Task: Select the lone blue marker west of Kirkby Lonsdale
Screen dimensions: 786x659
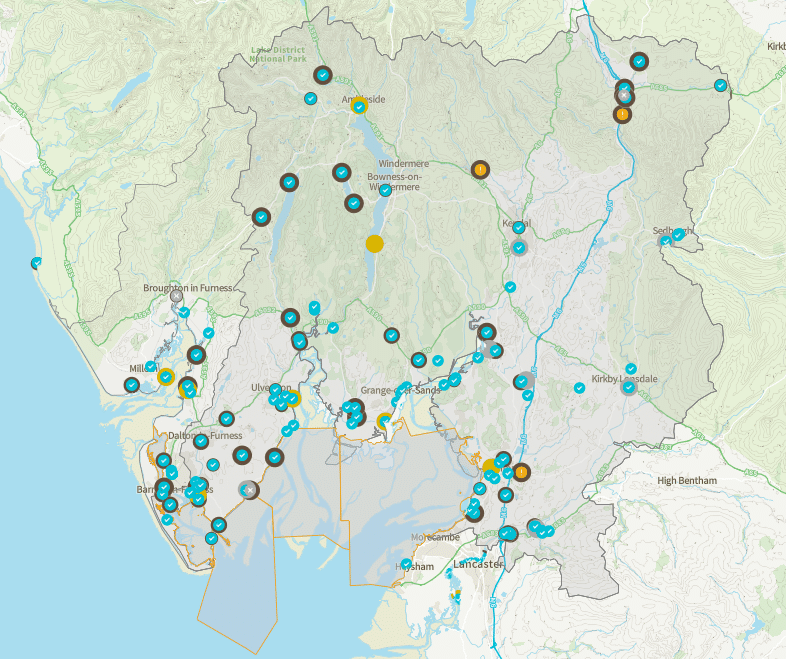Action: 579,388
